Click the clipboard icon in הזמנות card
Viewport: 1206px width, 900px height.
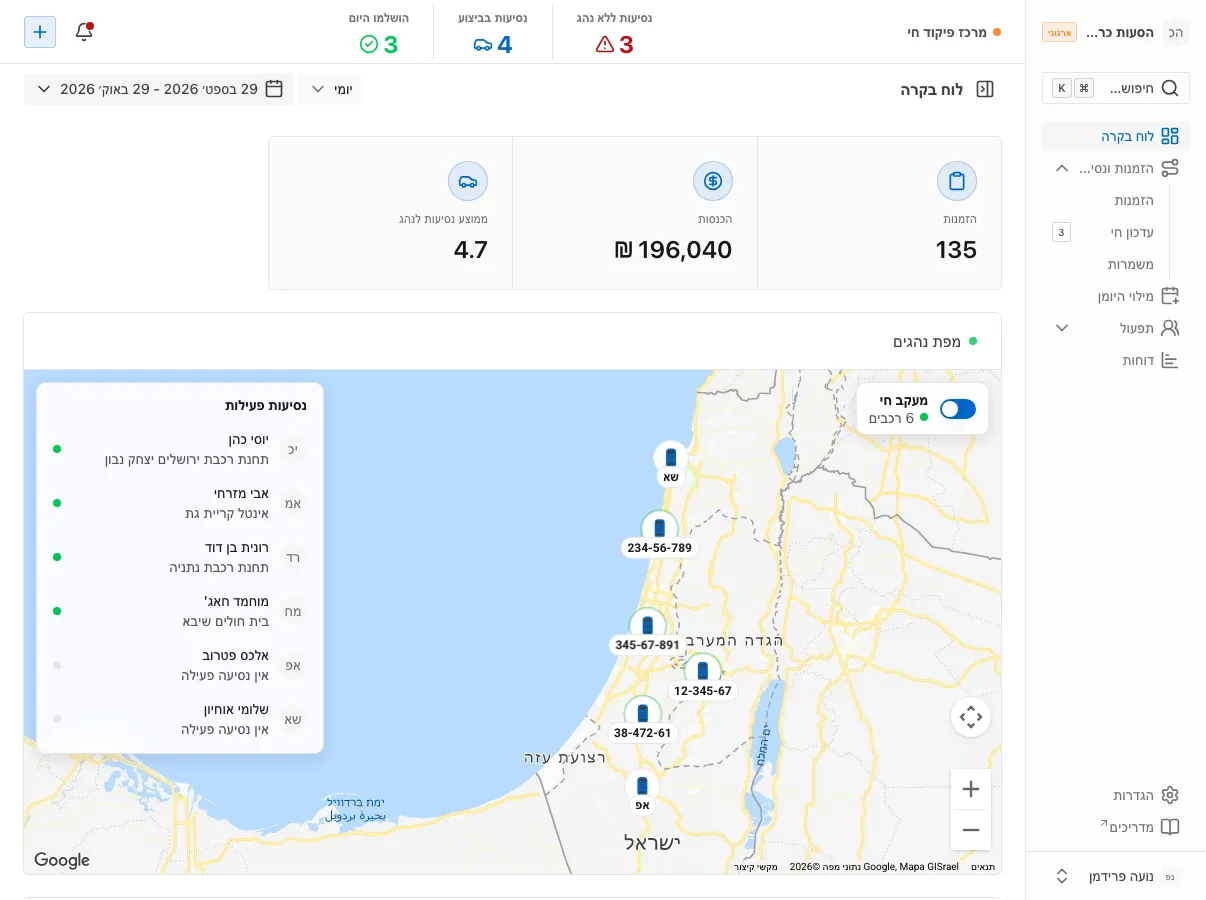tap(957, 181)
